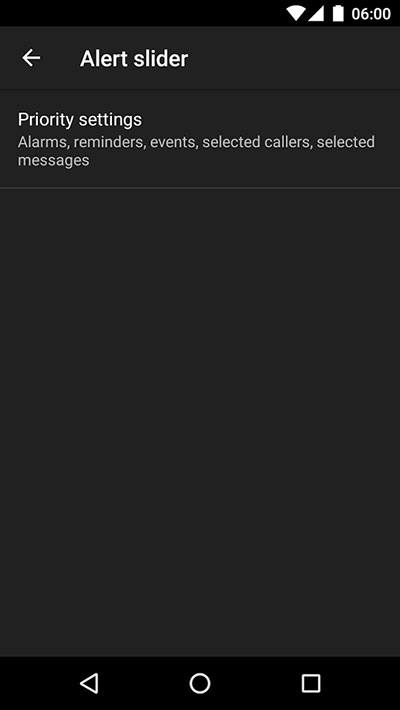The height and width of the screenshot is (710, 400).
Task: Click the divider line under Priority settings
Action: pos(200,187)
